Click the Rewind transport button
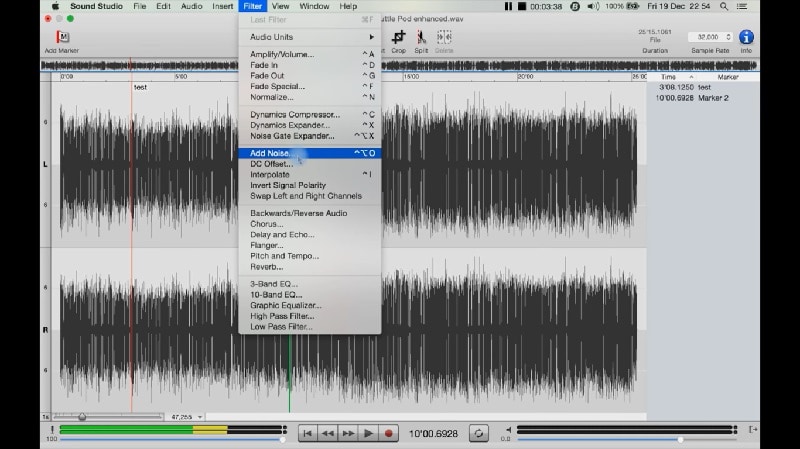Image resolution: width=800 pixels, height=449 pixels. click(328, 433)
